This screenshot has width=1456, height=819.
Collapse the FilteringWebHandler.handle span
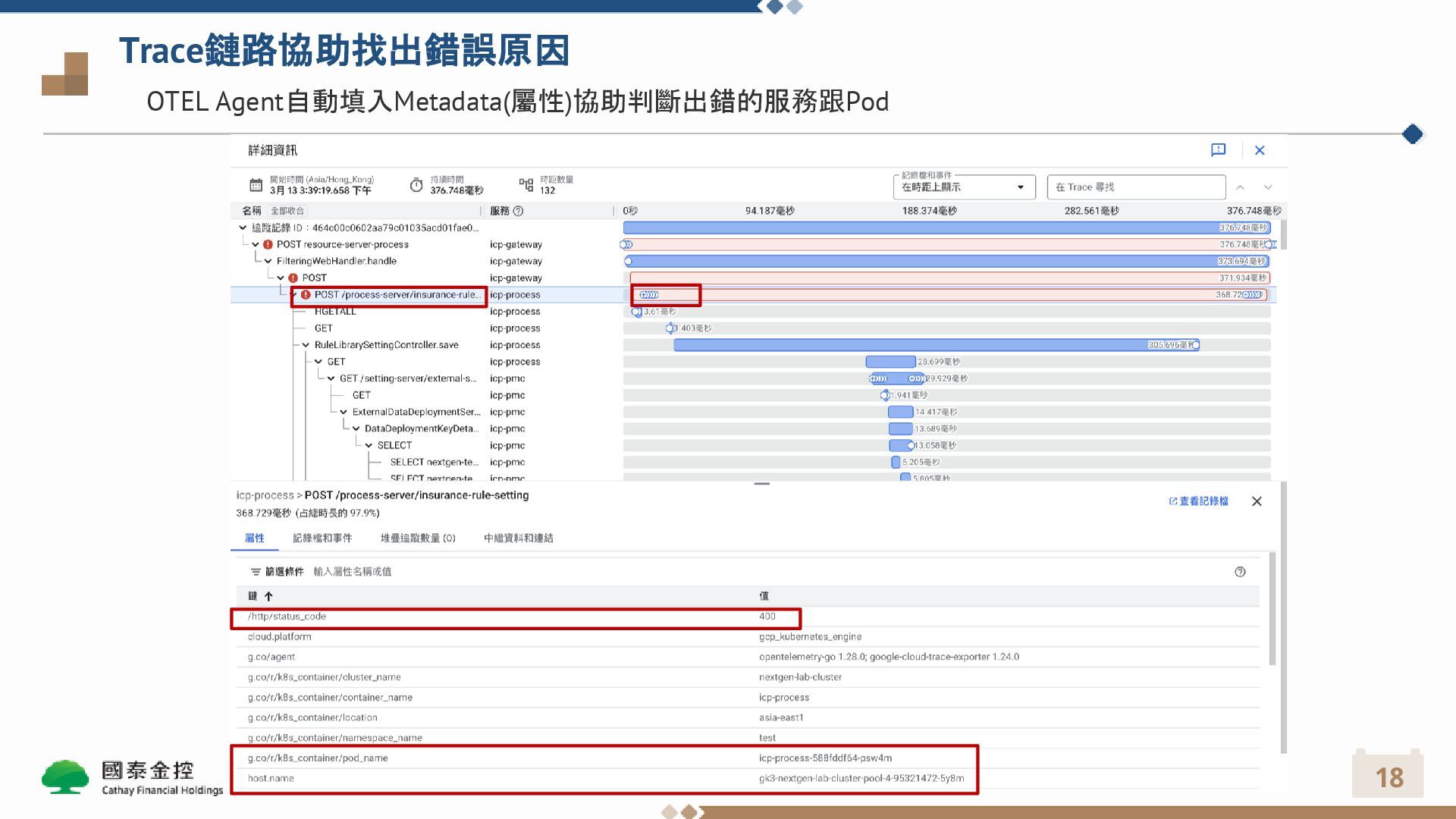268,261
